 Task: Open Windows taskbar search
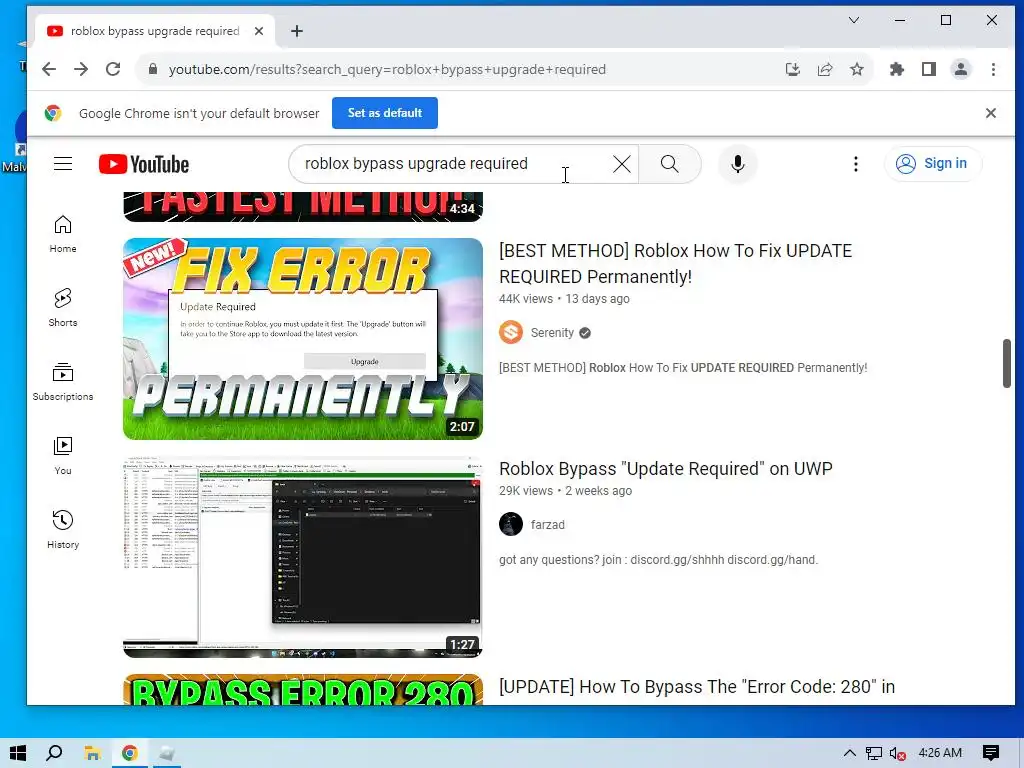54,753
